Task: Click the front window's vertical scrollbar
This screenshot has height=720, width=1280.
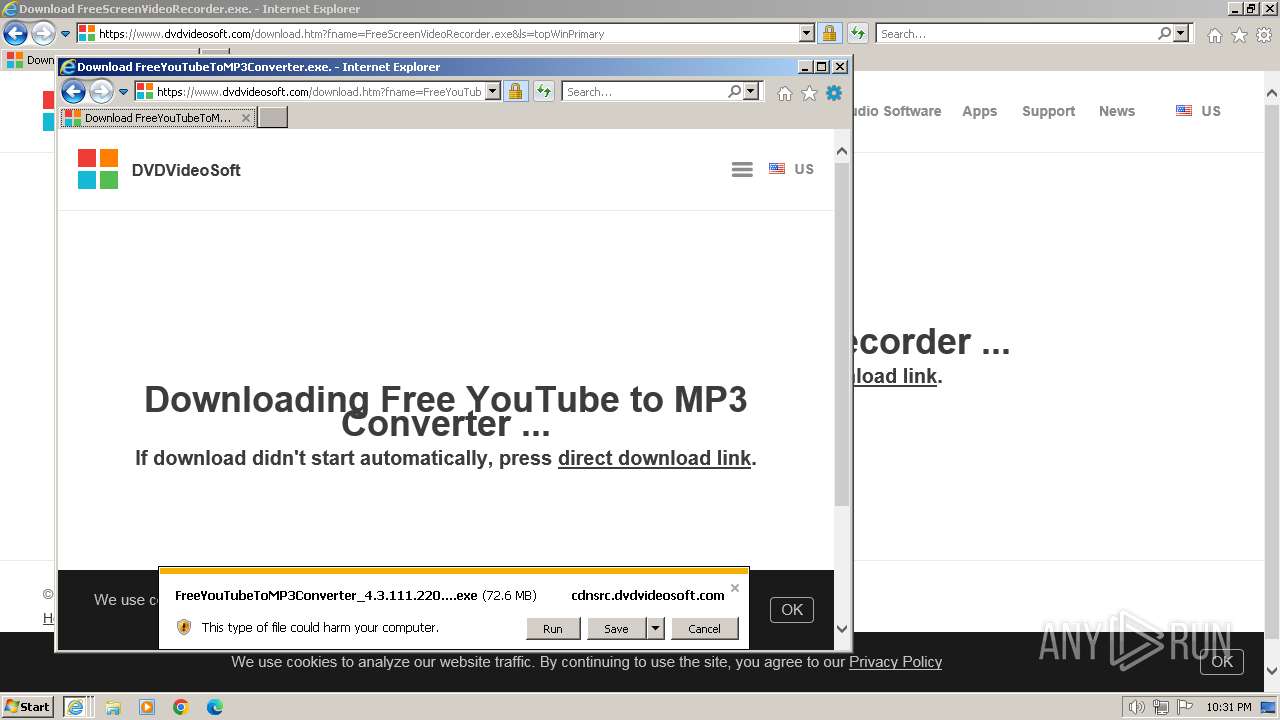Action: 842,334
